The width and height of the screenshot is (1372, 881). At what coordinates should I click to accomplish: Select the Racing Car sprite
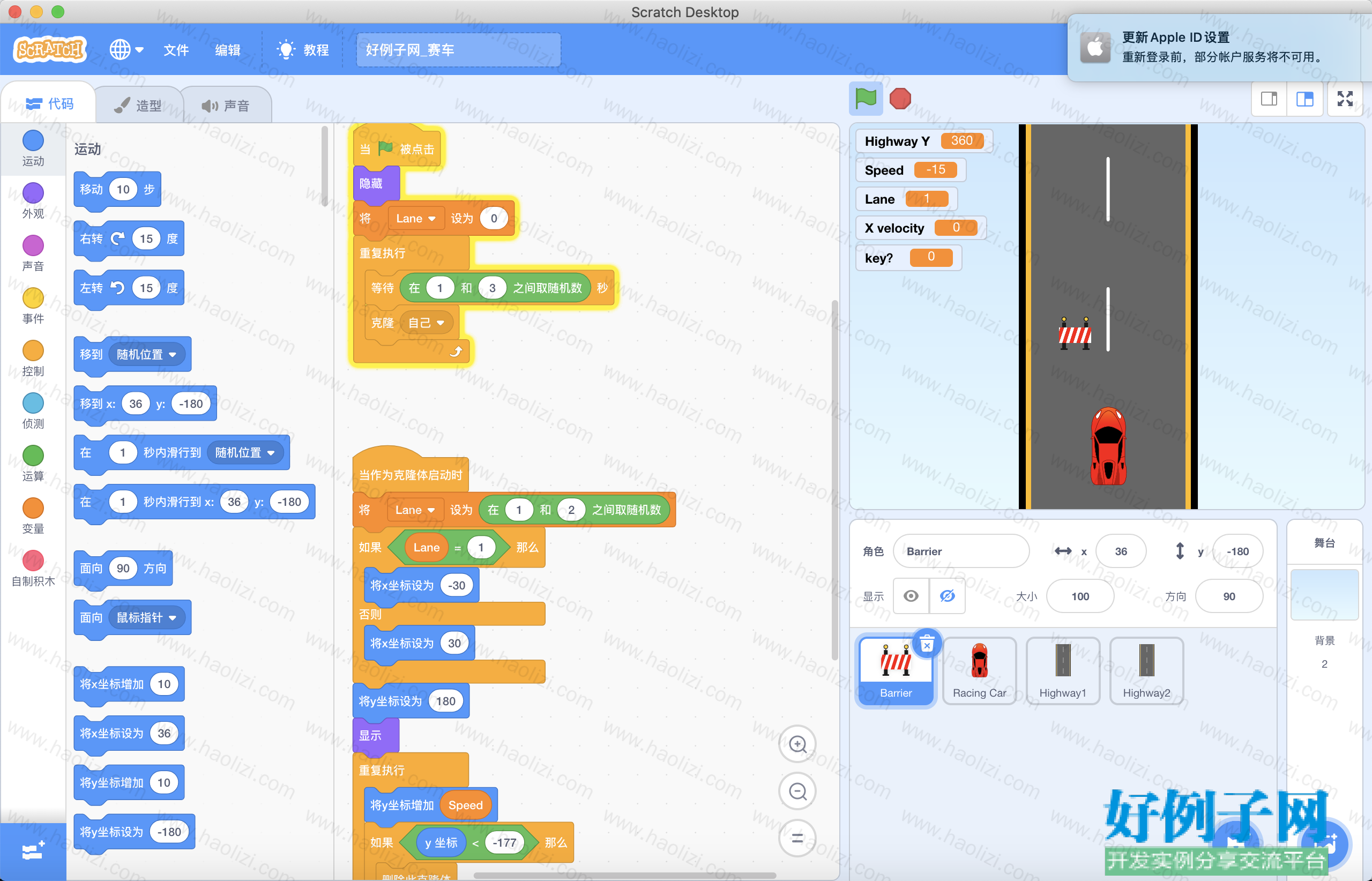tap(980, 671)
